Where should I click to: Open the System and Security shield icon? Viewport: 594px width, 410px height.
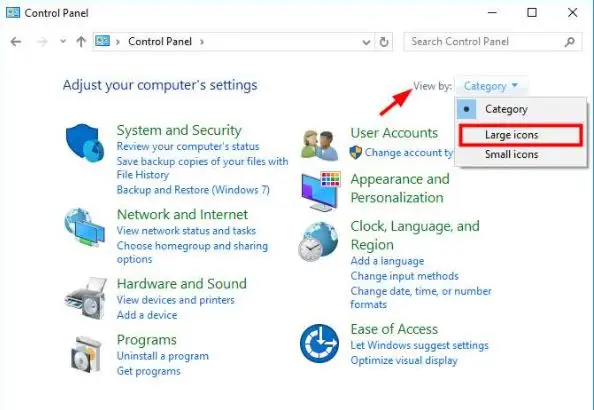point(85,143)
